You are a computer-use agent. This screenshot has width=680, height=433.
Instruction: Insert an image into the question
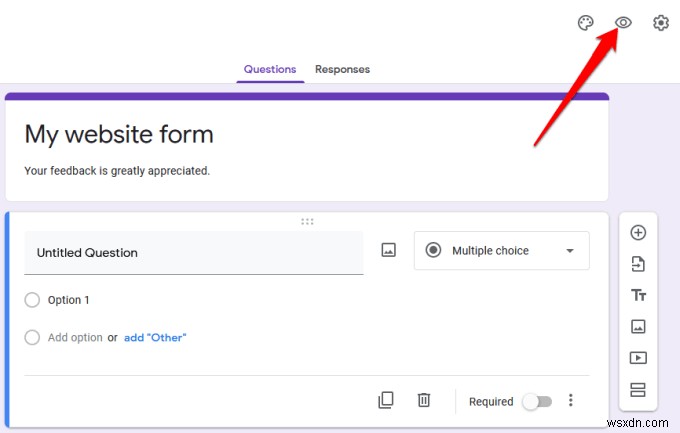click(389, 251)
